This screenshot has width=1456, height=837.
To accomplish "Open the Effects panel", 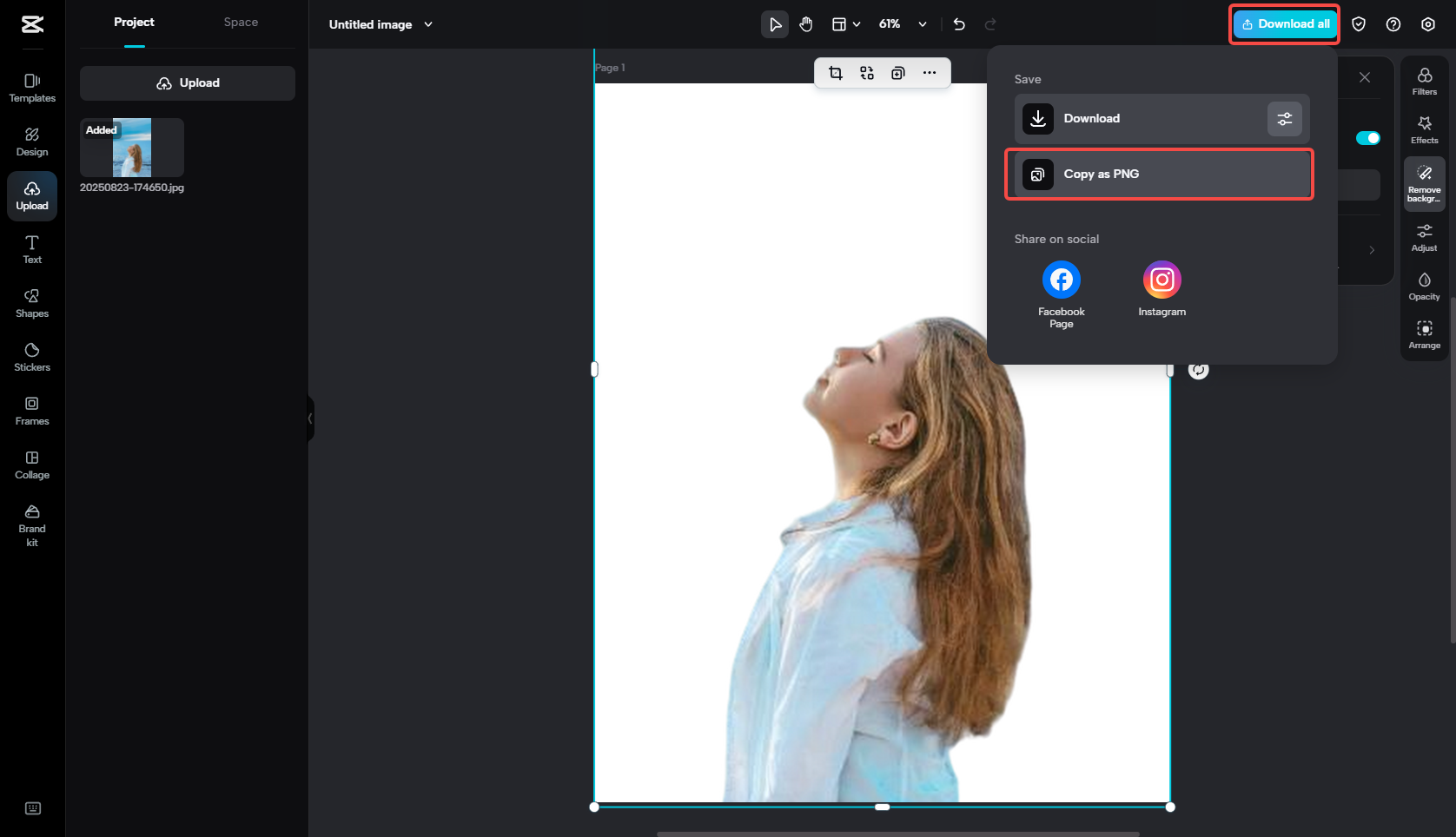I will [x=1424, y=129].
